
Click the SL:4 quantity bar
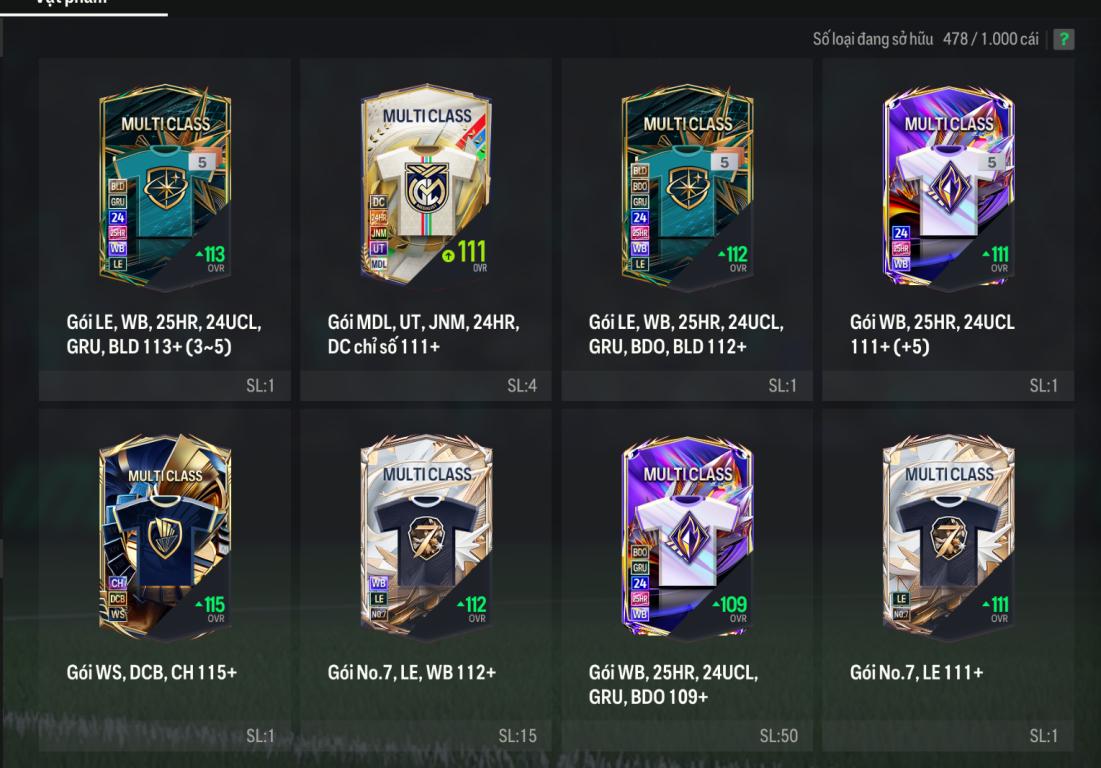click(x=426, y=385)
